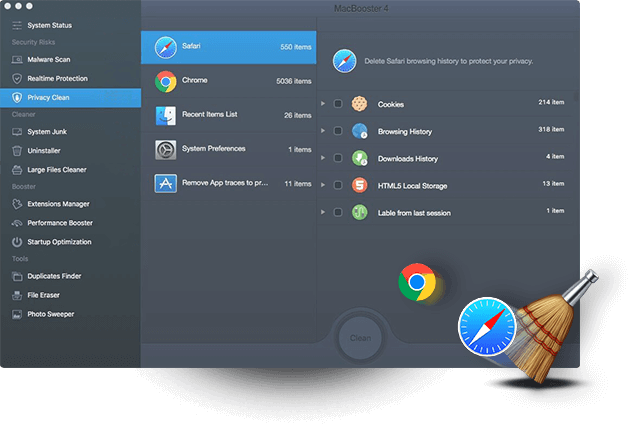Image resolution: width=629 pixels, height=431 pixels.
Task: Select Remove App traces row
Action: coord(229,183)
